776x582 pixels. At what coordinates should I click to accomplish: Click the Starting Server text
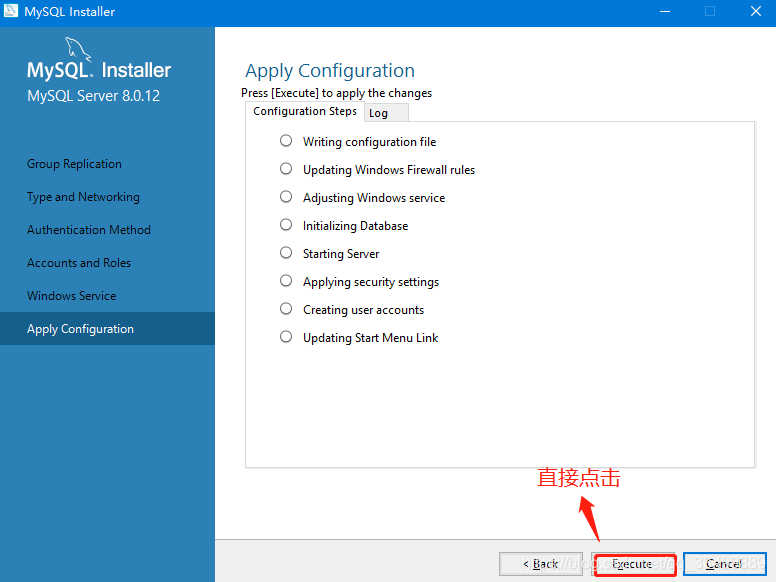(x=341, y=254)
